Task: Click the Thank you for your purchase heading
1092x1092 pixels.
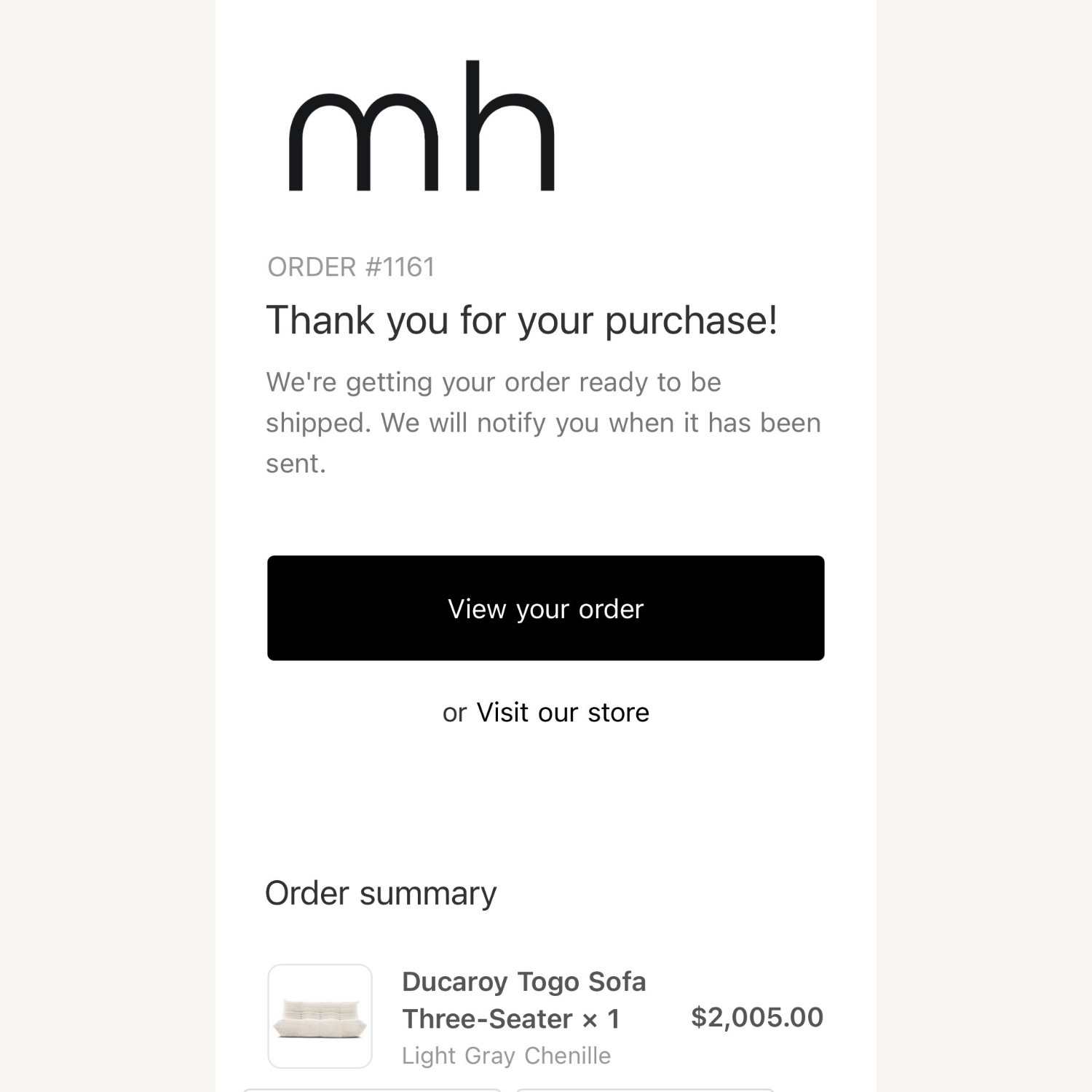Action: [521, 320]
